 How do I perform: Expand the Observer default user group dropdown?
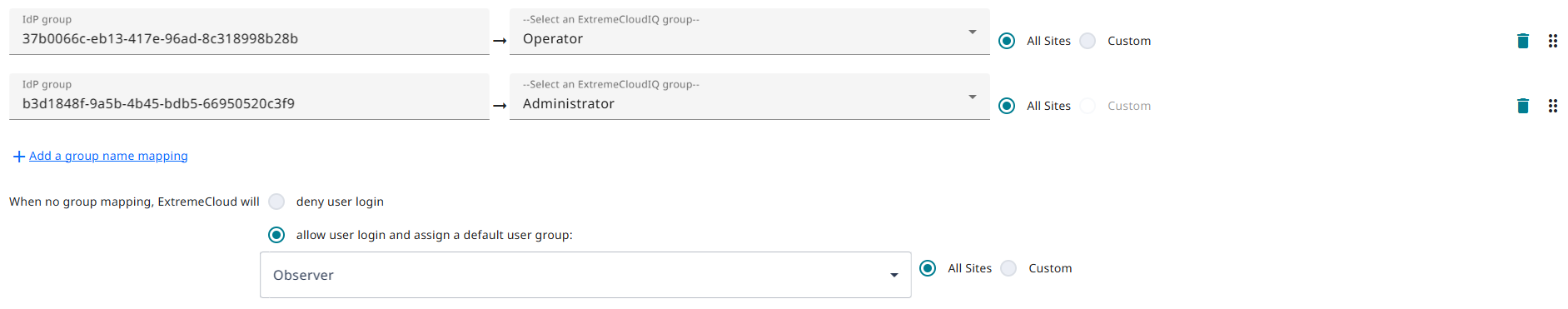pyautogui.click(x=585, y=275)
